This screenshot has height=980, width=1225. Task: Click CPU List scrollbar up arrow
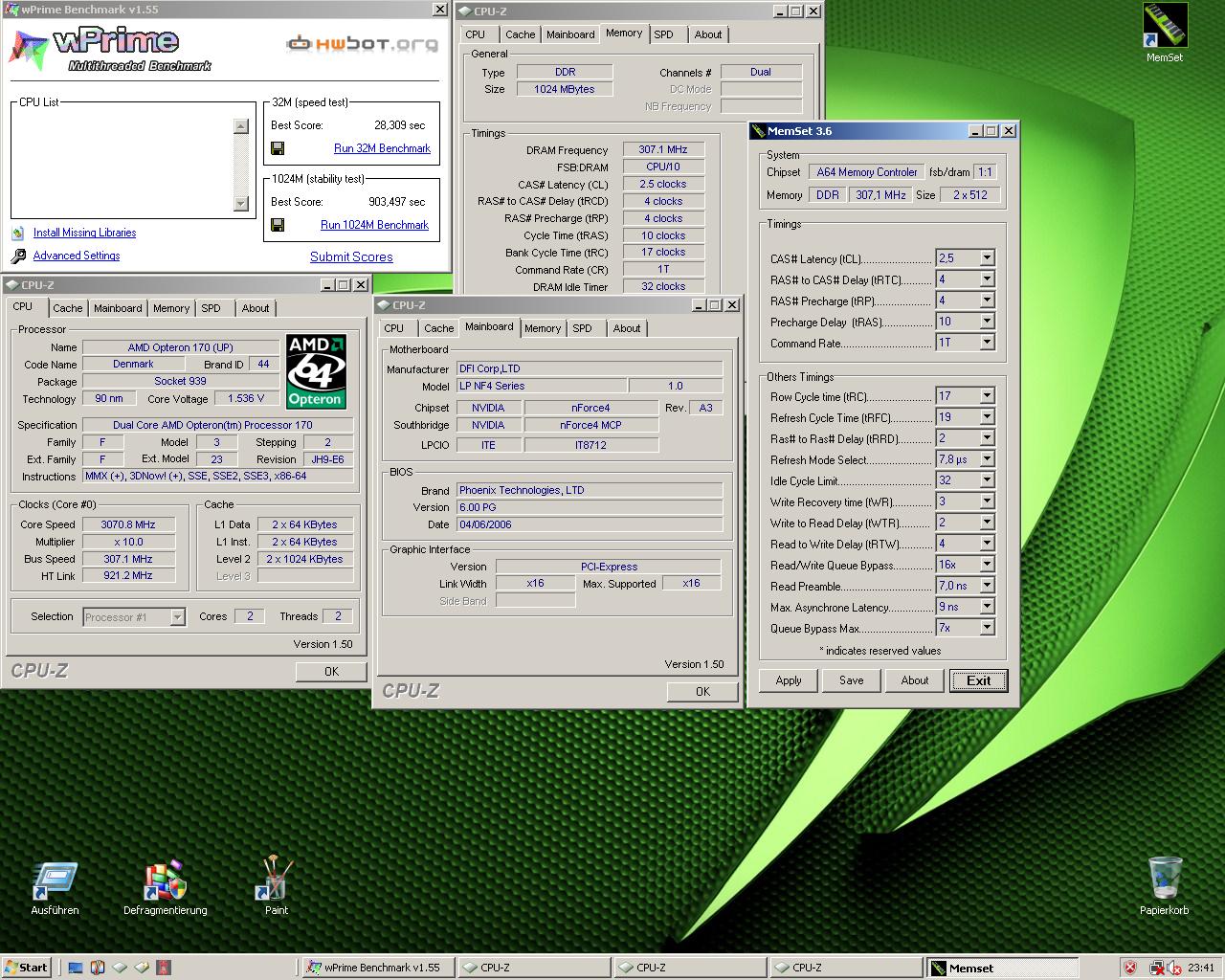240,126
